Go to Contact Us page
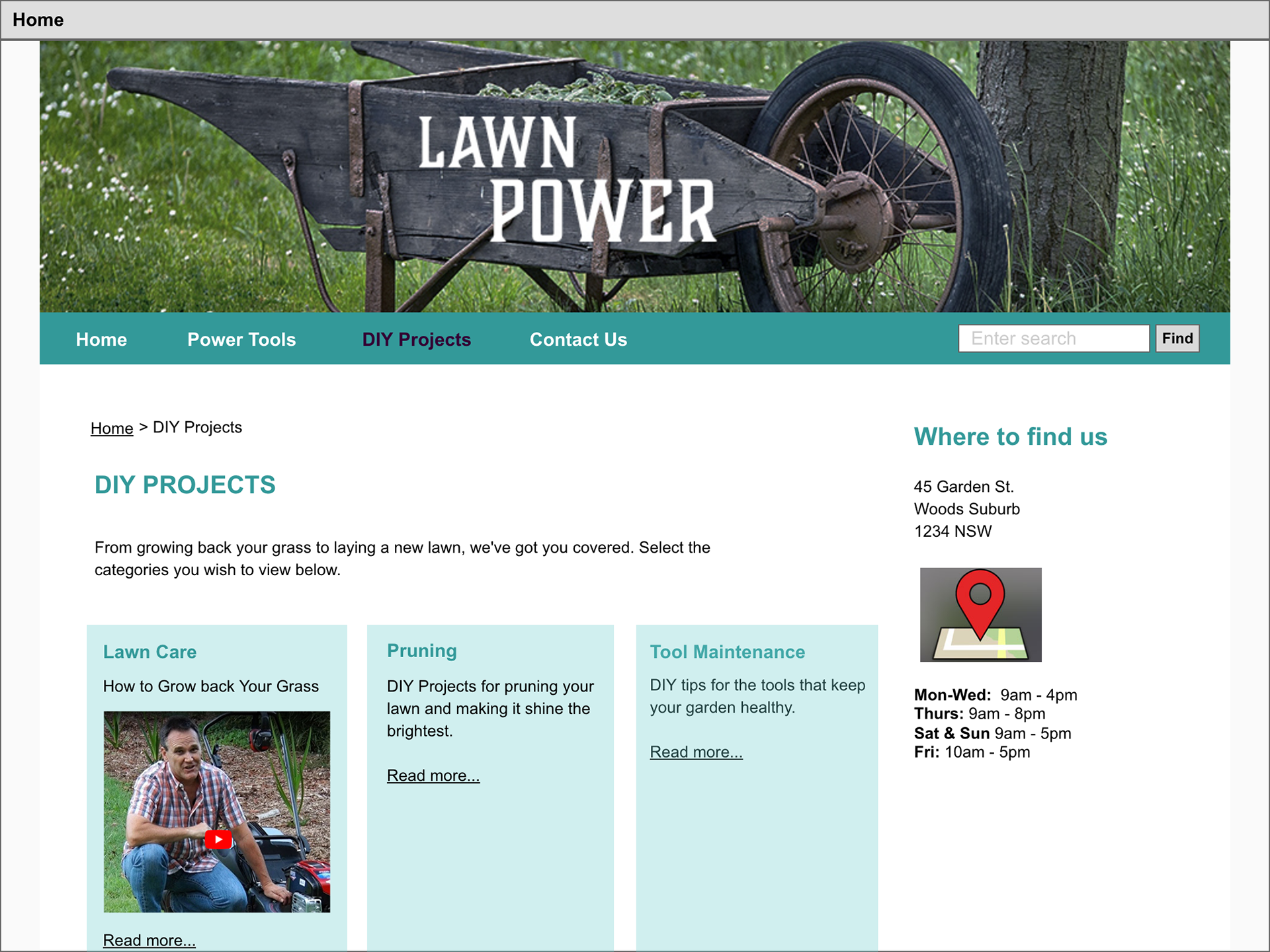 click(x=578, y=339)
